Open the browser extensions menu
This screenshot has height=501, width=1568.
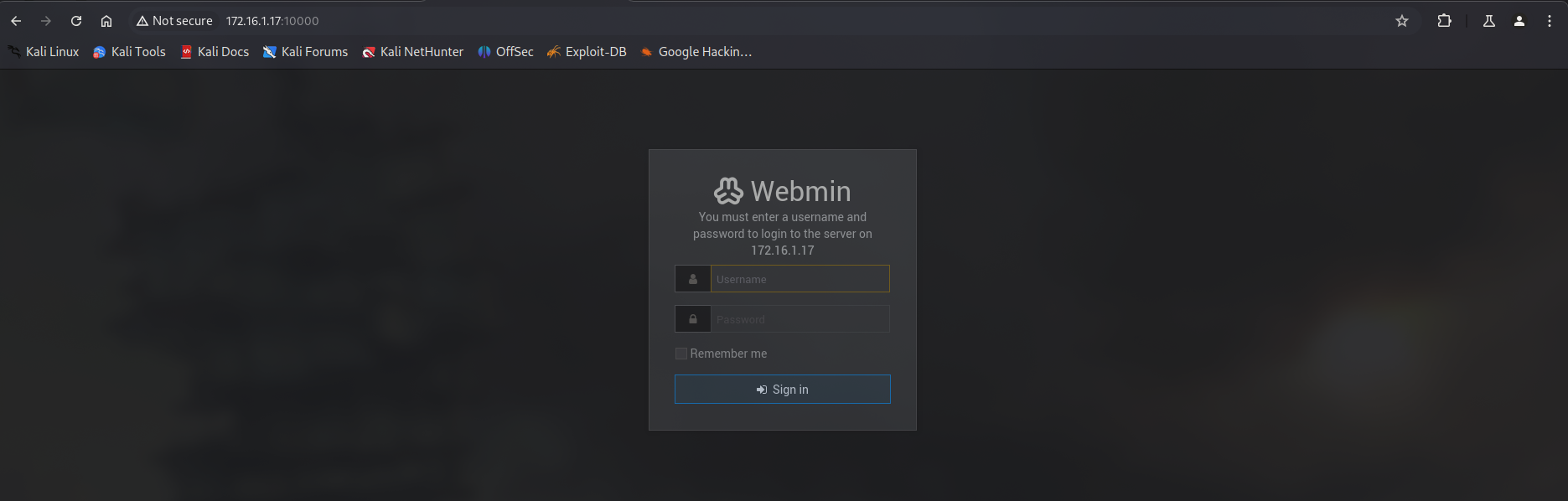(x=1444, y=21)
